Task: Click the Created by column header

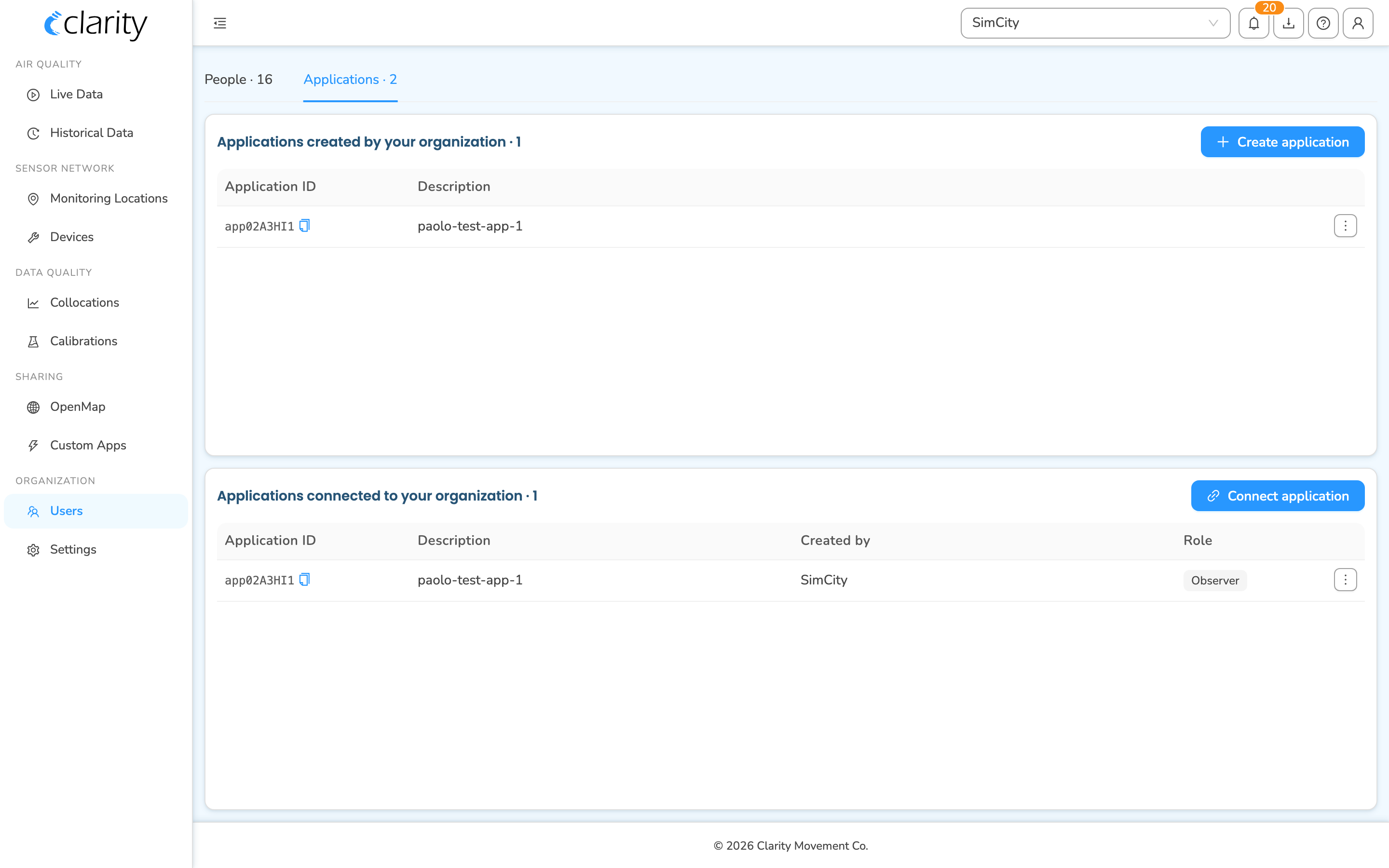Action: pyautogui.click(x=835, y=540)
